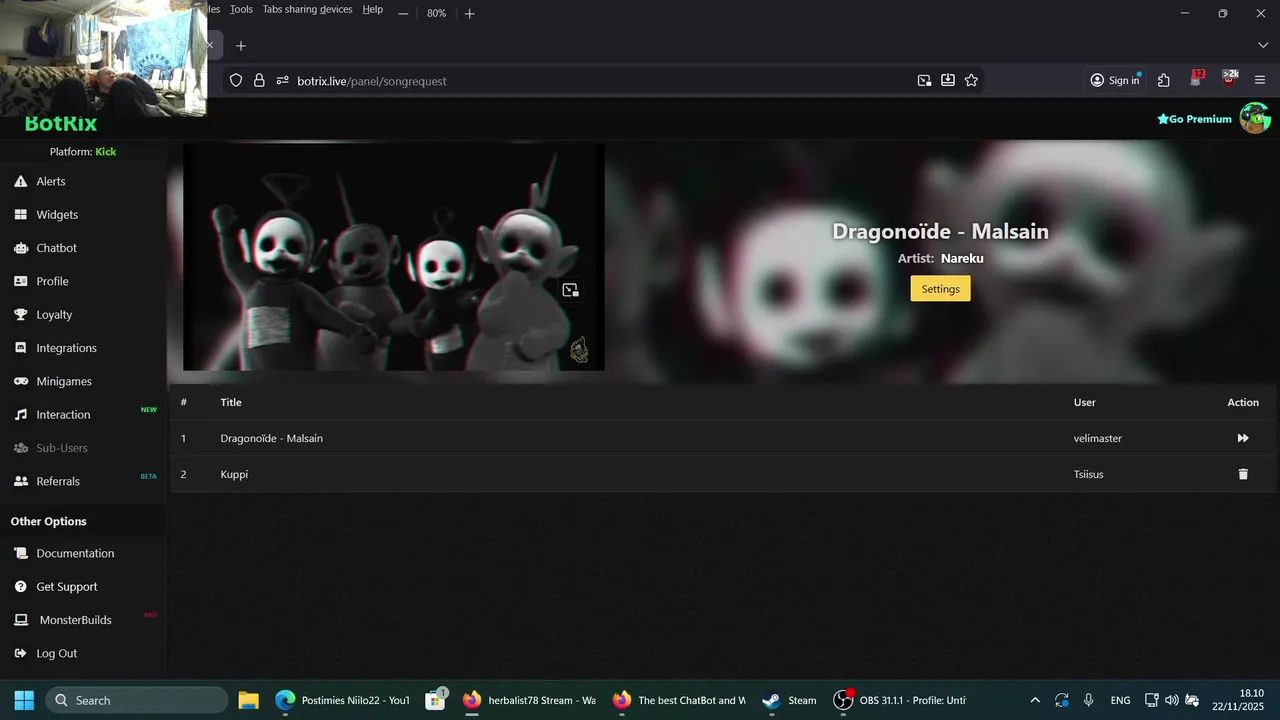Screen dimensions: 1280x720
Task: Select Minigames gamepad icon
Action: (x=20, y=381)
